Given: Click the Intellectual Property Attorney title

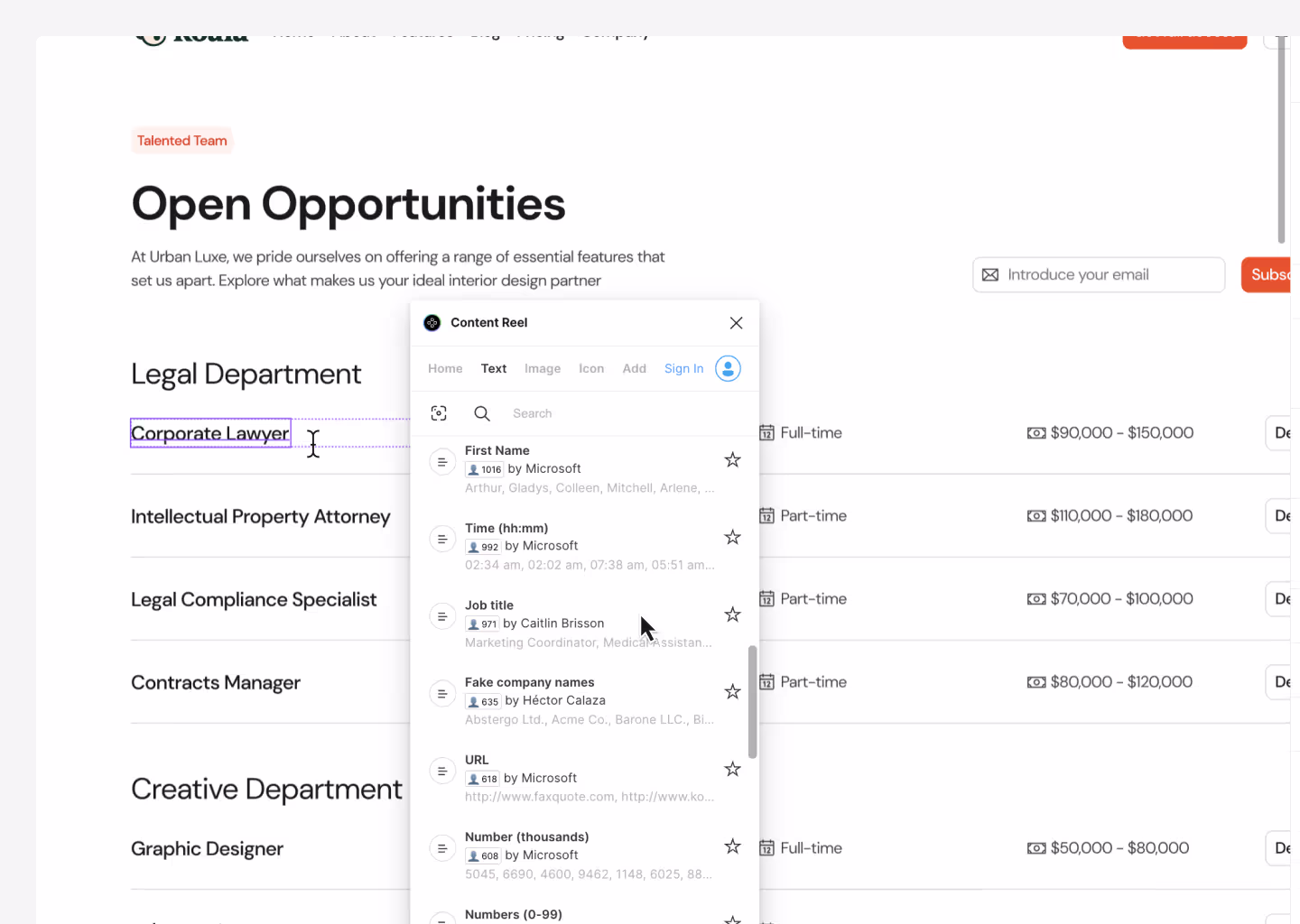Looking at the screenshot, I should pyautogui.click(x=261, y=516).
